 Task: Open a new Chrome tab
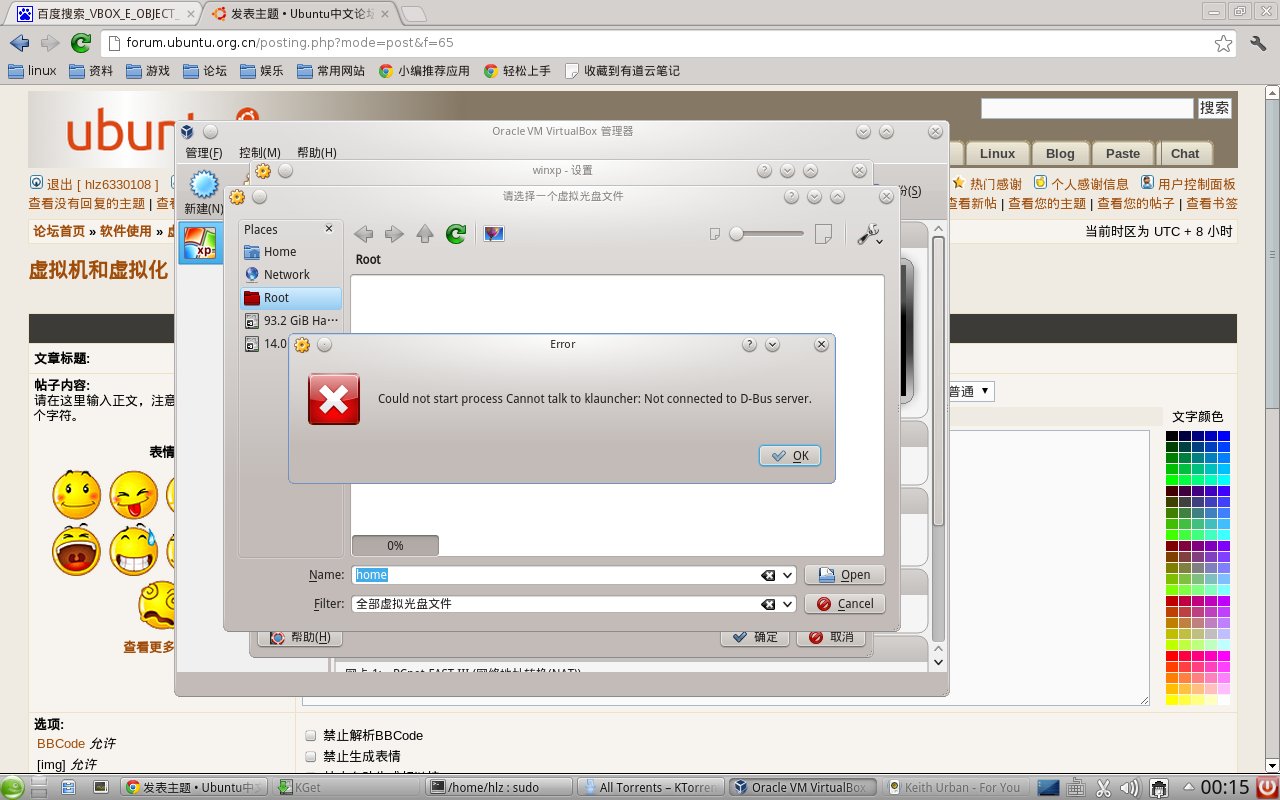(x=413, y=13)
